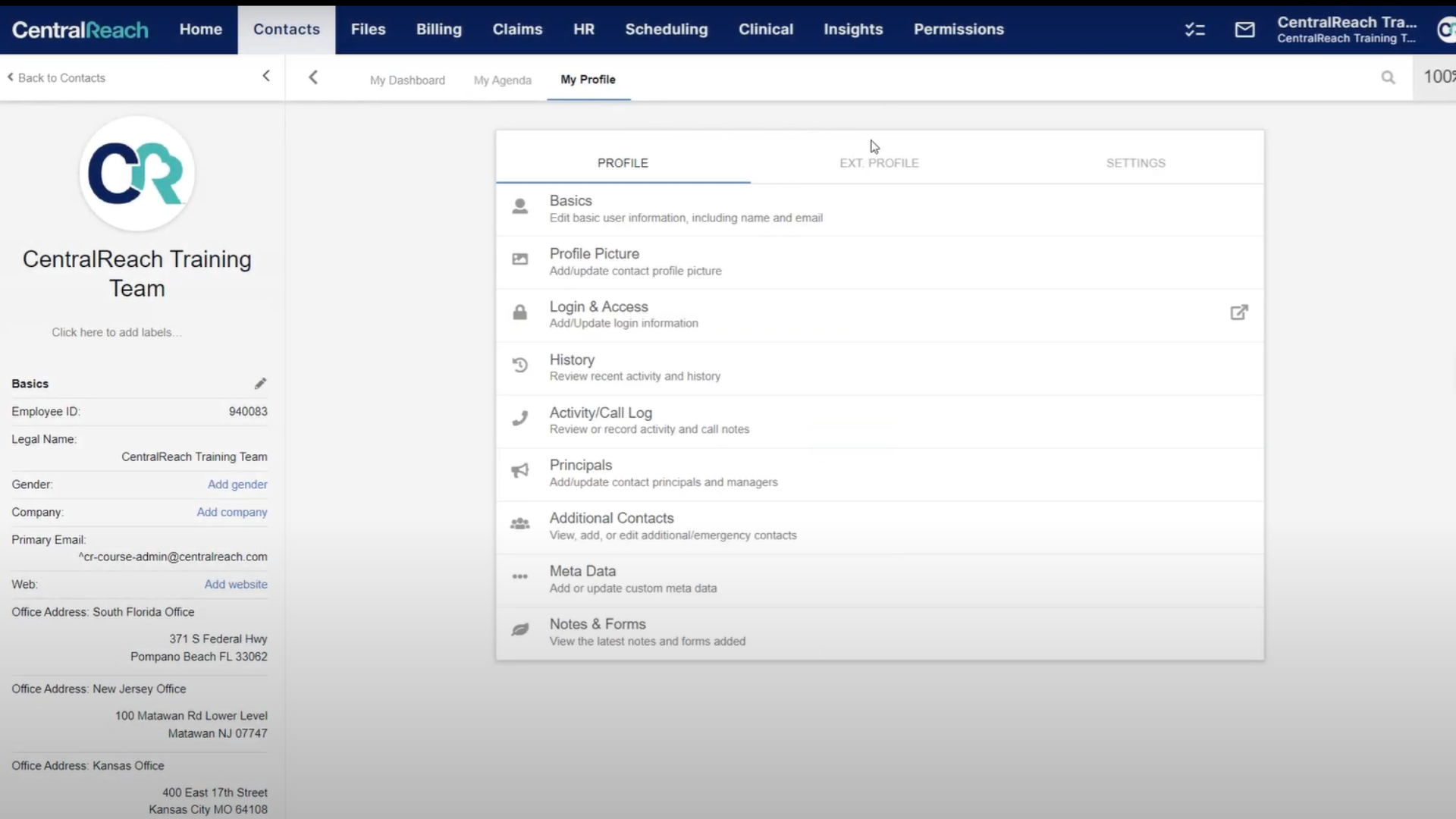The height and width of the screenshot is (819, 1456).
Task: Open the mail envelope icon
Action: (1244, 30)
